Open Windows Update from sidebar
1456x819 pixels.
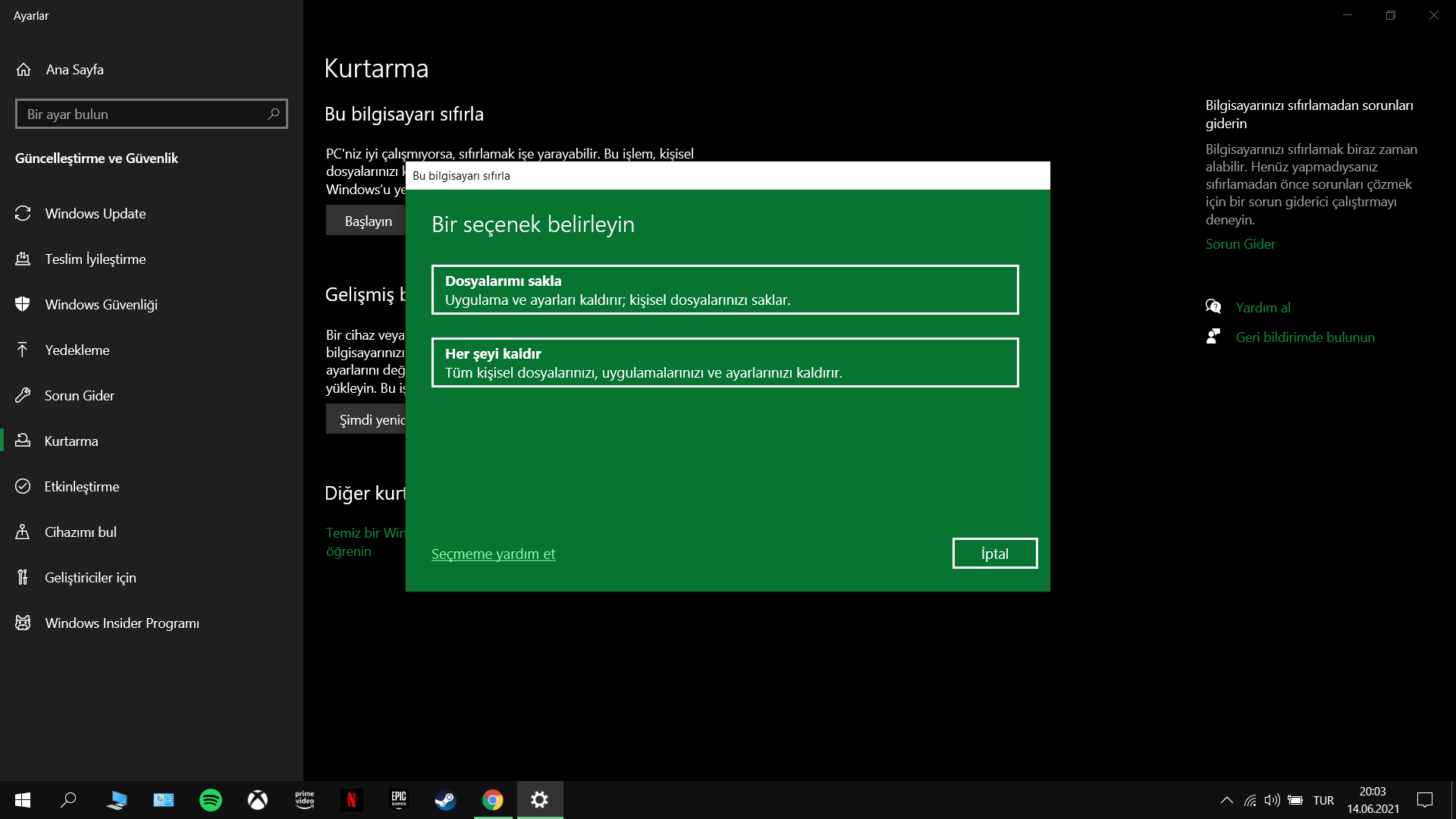95,214
